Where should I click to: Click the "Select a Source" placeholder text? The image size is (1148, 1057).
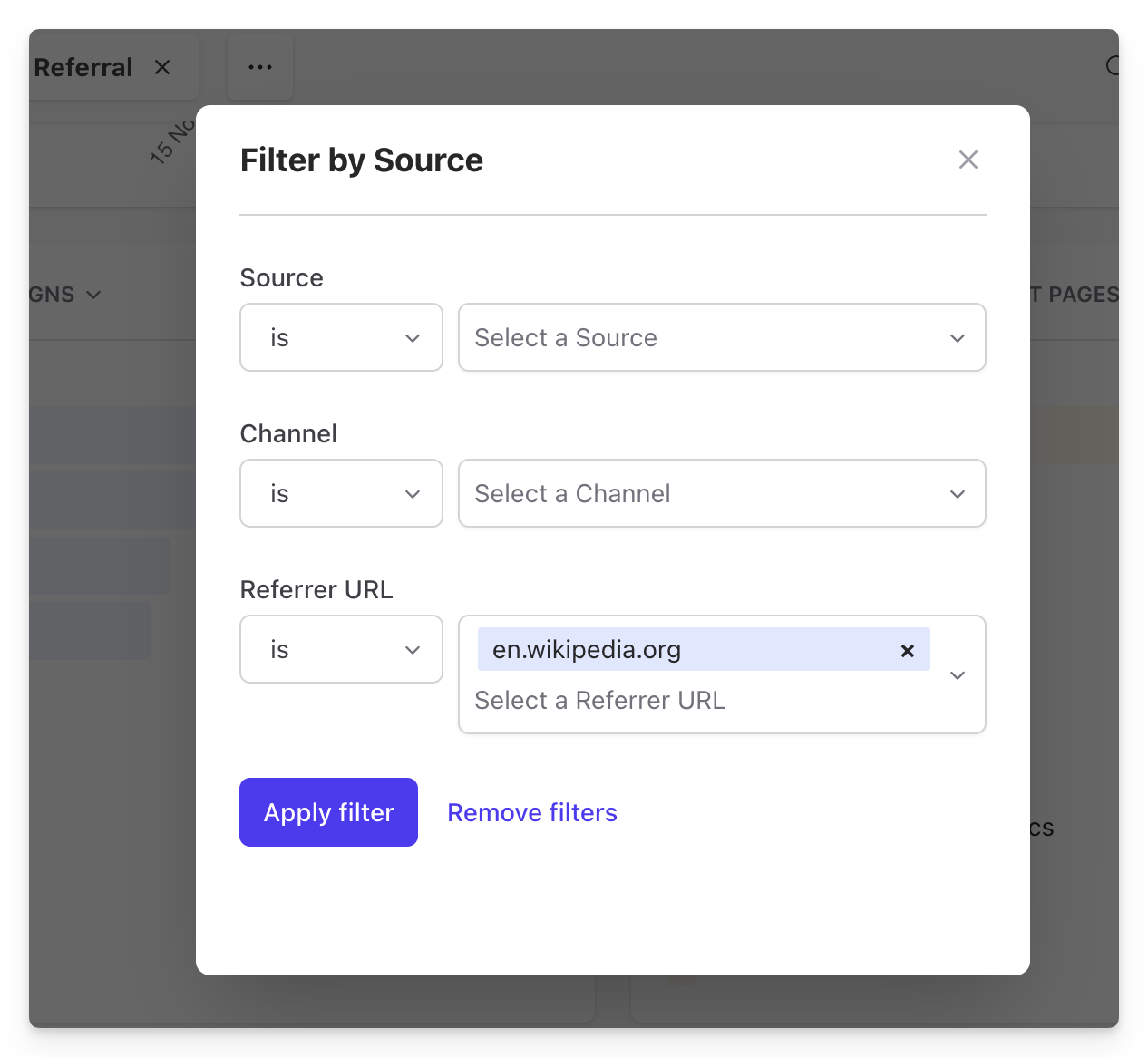(566, 338)
